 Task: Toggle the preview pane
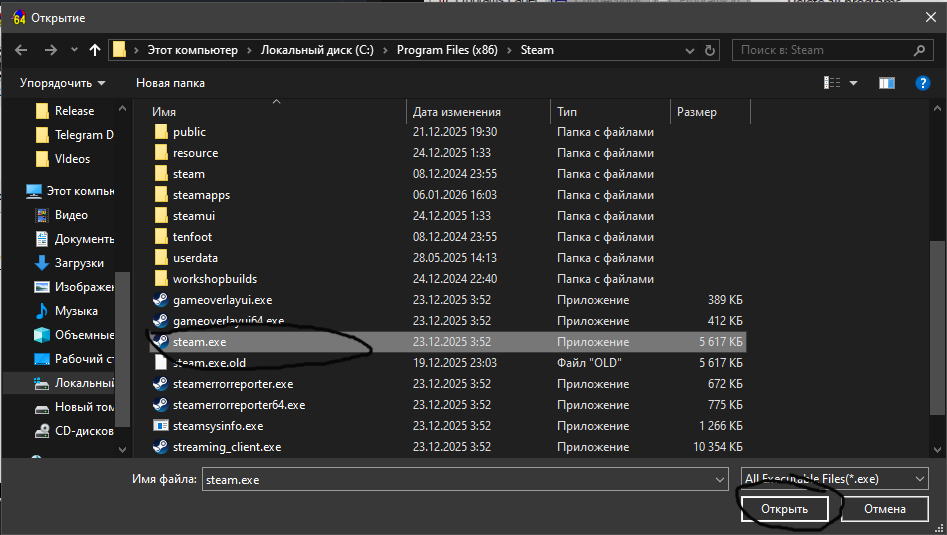(x=887, y=83)
